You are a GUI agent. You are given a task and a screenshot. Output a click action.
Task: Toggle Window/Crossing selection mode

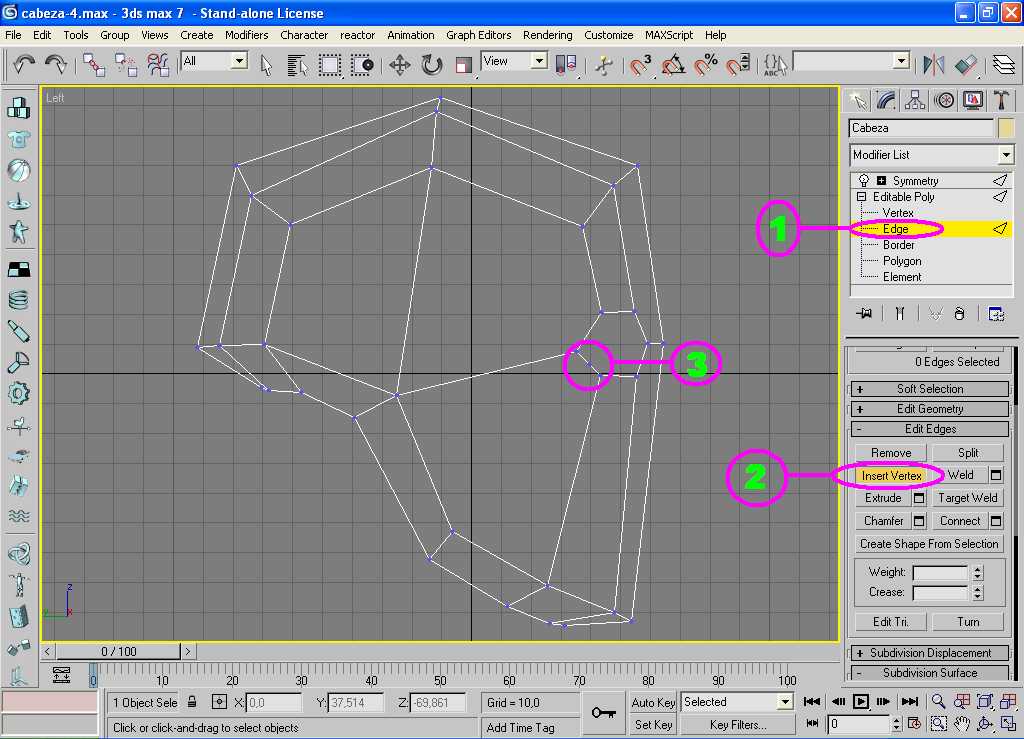pos(362,65)
